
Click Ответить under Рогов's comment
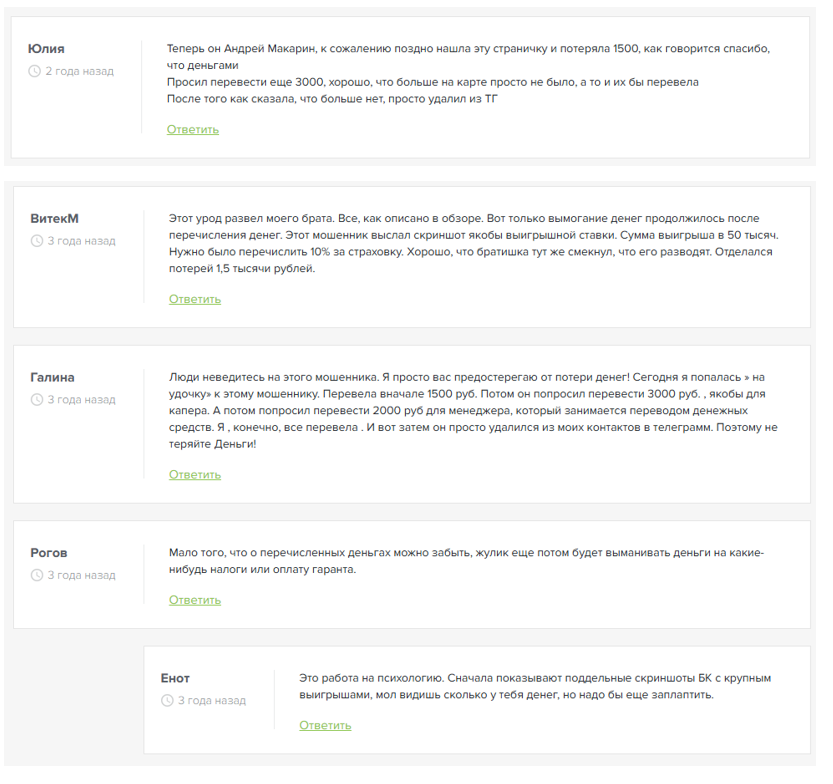194,601
